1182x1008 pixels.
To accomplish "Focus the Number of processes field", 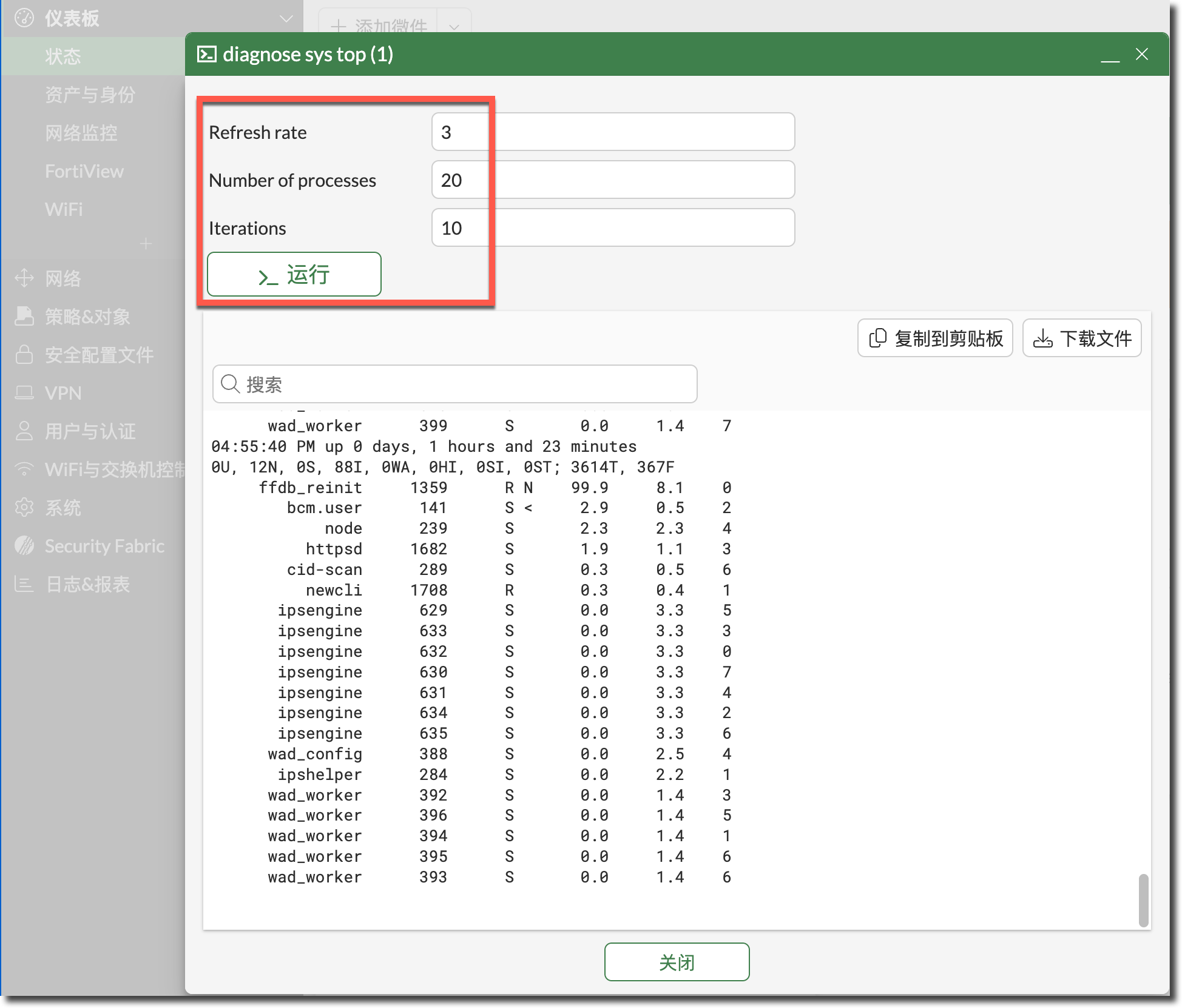I will [613, 180].
